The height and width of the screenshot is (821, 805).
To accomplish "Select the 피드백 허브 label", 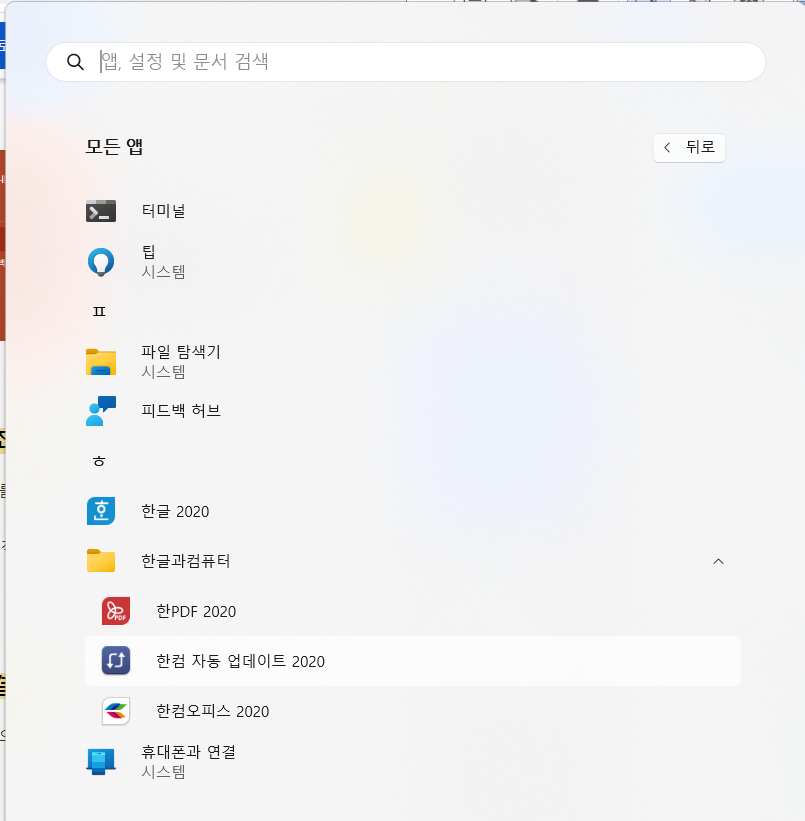I will tap(181, 410).
